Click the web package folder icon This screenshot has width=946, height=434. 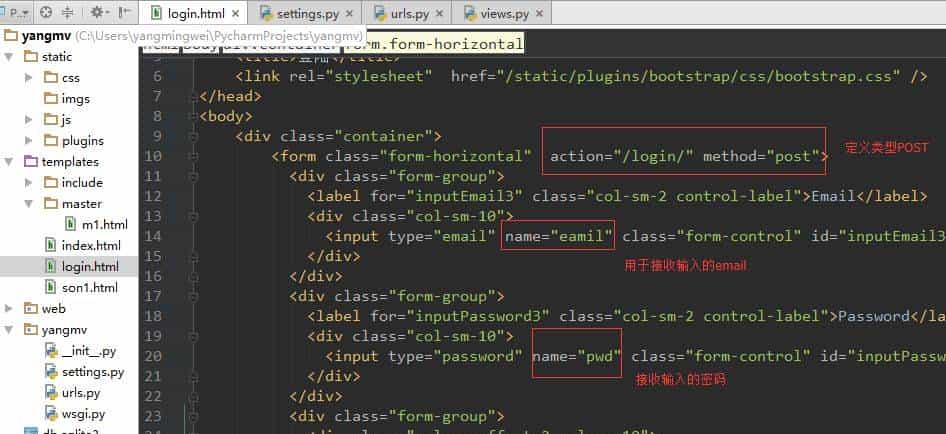tap(31, 308)
